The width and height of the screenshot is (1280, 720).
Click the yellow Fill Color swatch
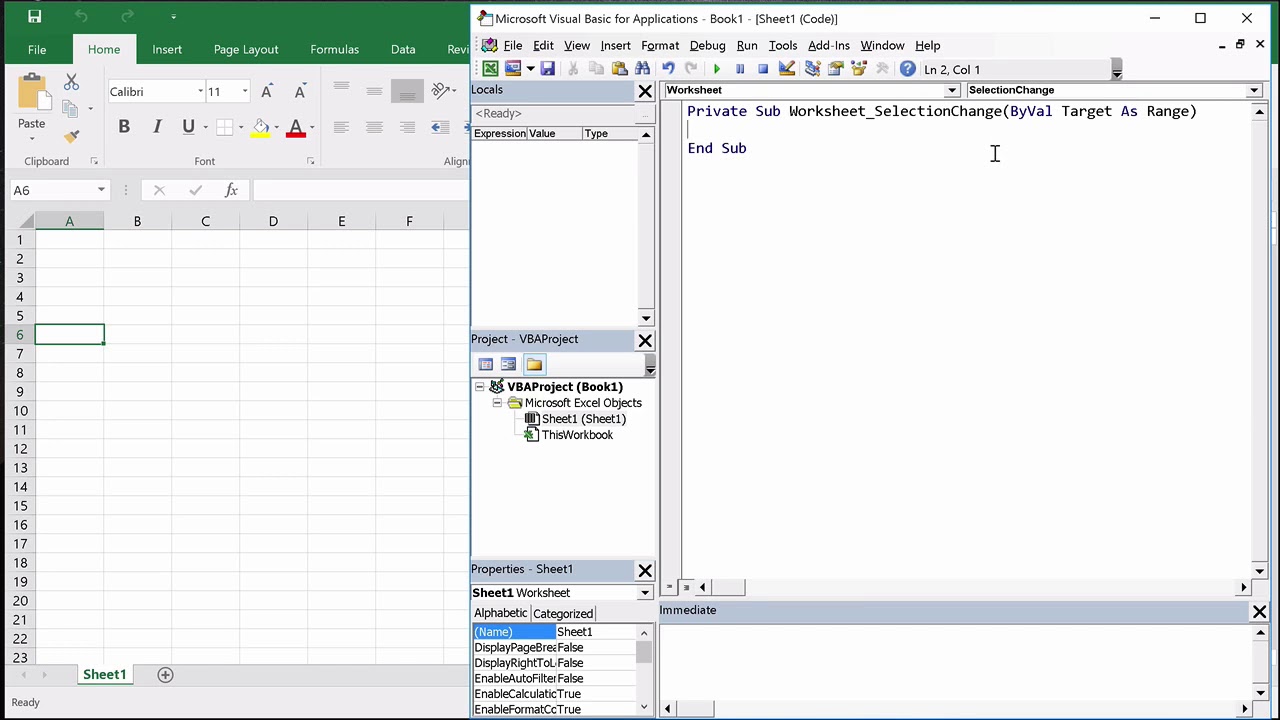click(x=260, y=127)
